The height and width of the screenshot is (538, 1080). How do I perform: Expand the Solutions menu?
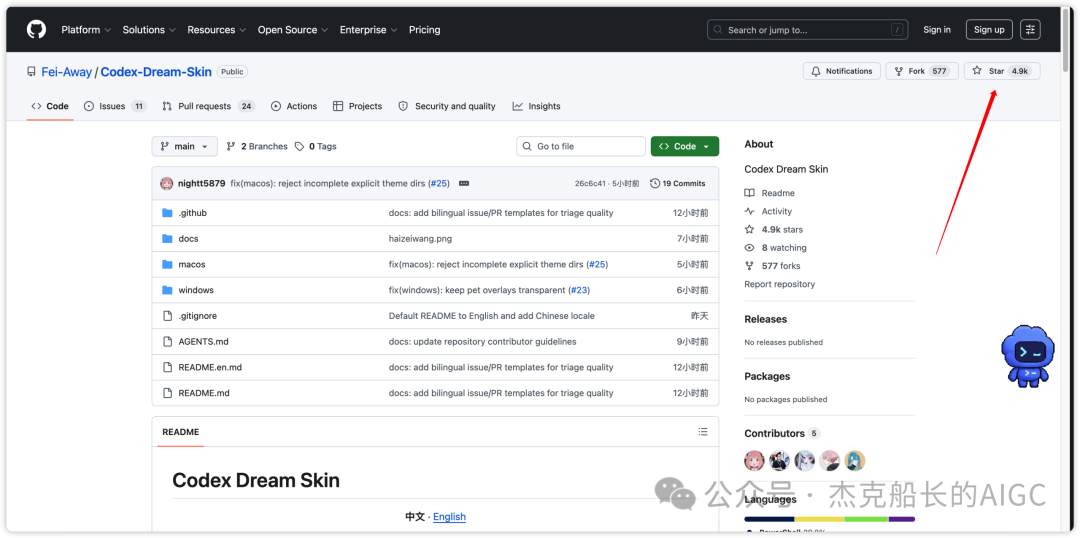[x=149, y=30]
